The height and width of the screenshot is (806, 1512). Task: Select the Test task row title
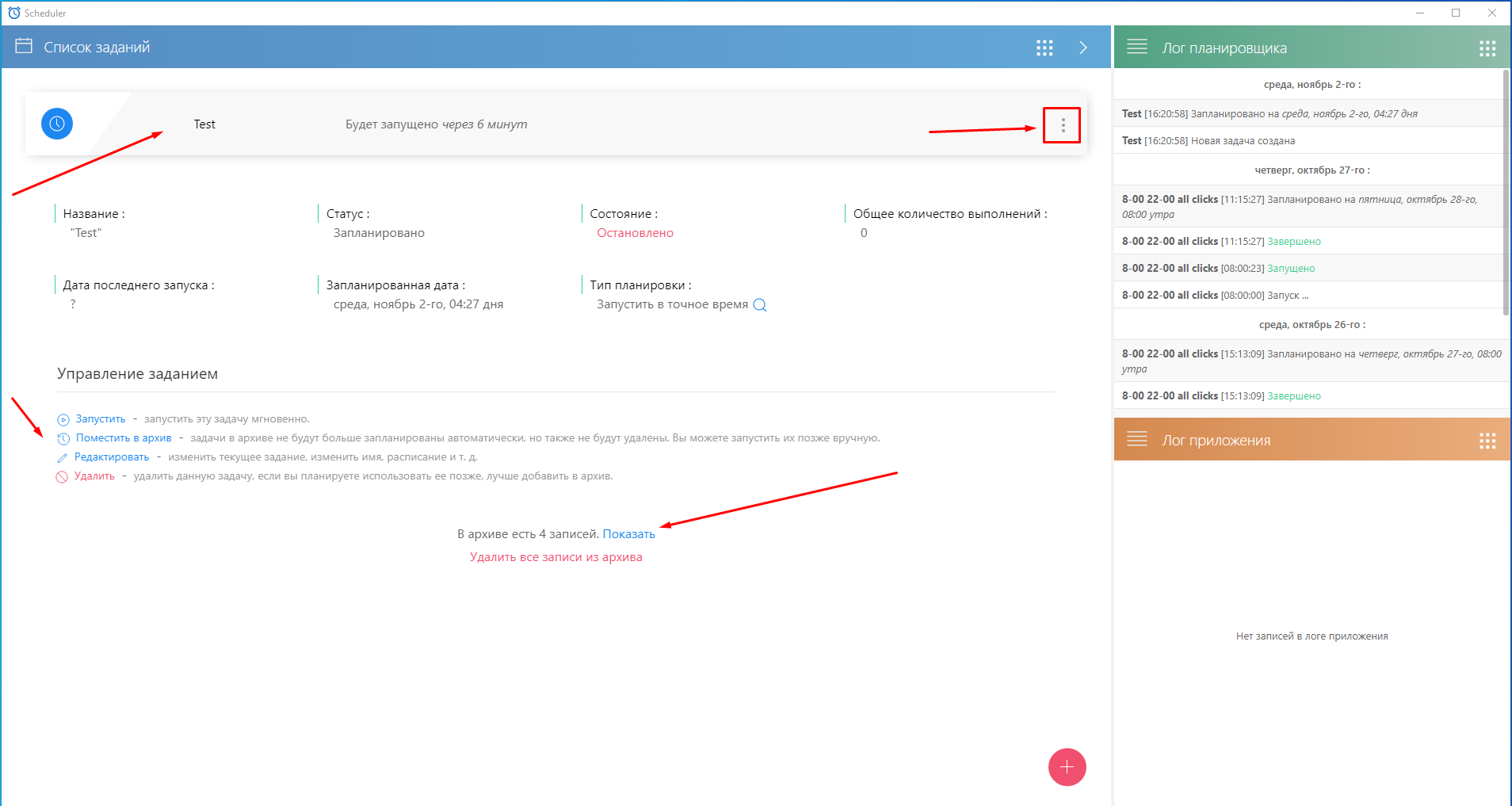coord(204,124)
